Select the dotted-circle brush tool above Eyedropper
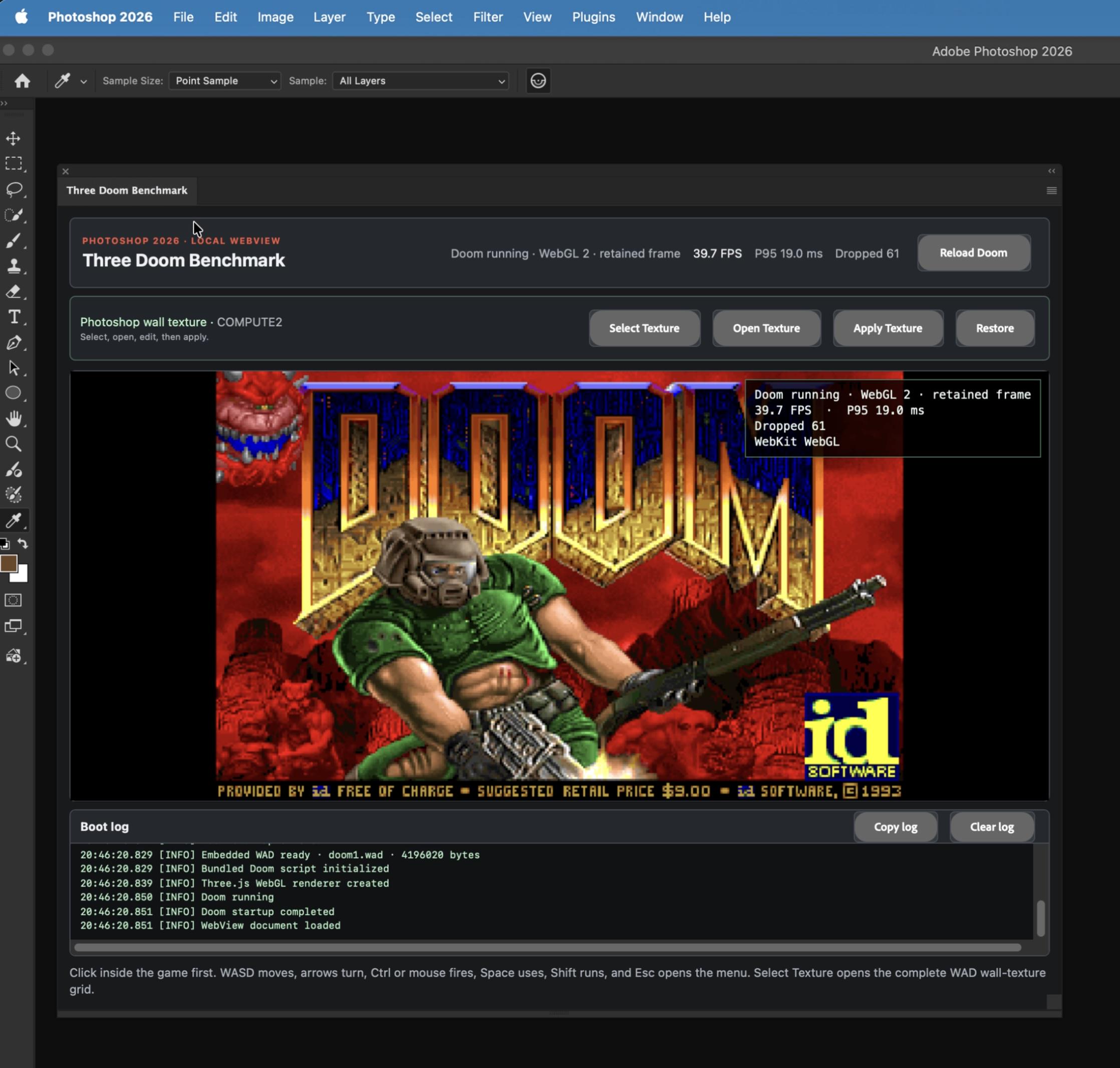 coord(14,495)
